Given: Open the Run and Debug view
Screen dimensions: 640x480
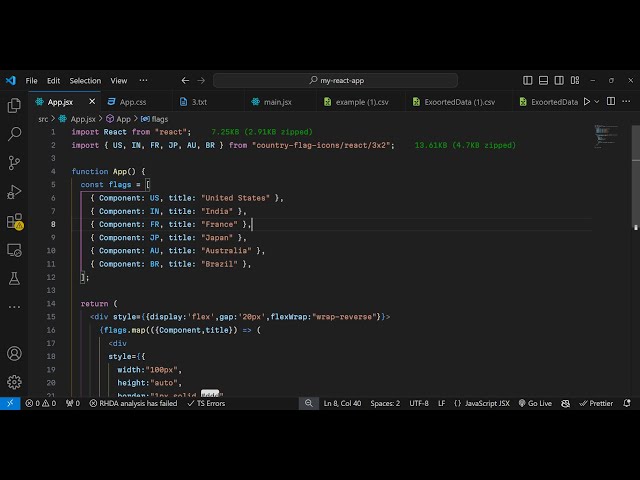Looking at the screenshot, I should coord(14,192).
